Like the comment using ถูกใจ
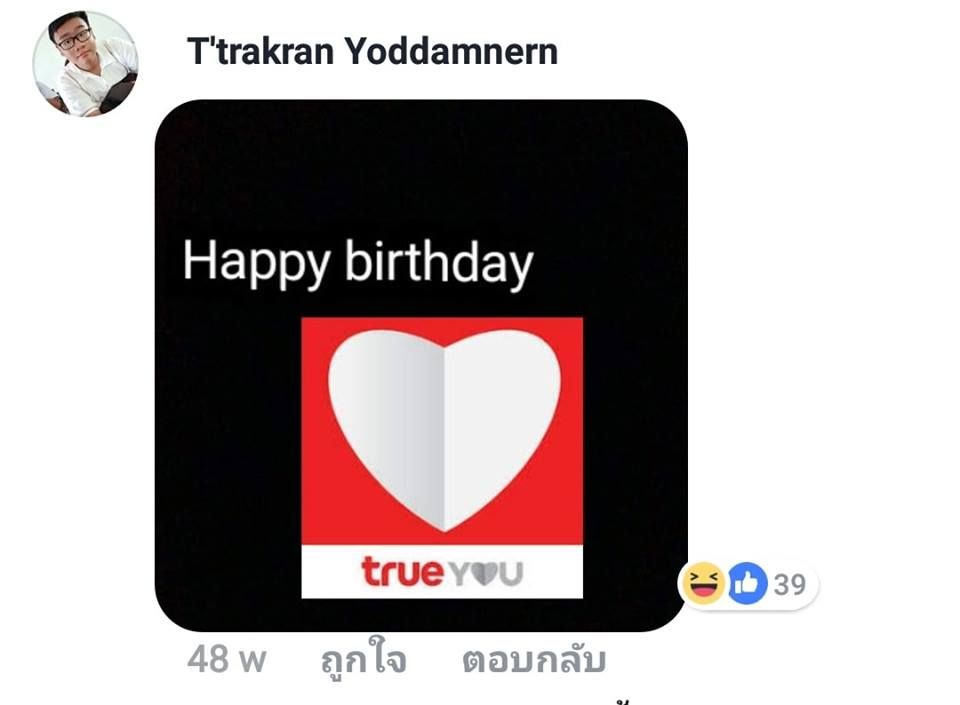Image resolution: width=960 pixels, height=705 pixels. 364,660
